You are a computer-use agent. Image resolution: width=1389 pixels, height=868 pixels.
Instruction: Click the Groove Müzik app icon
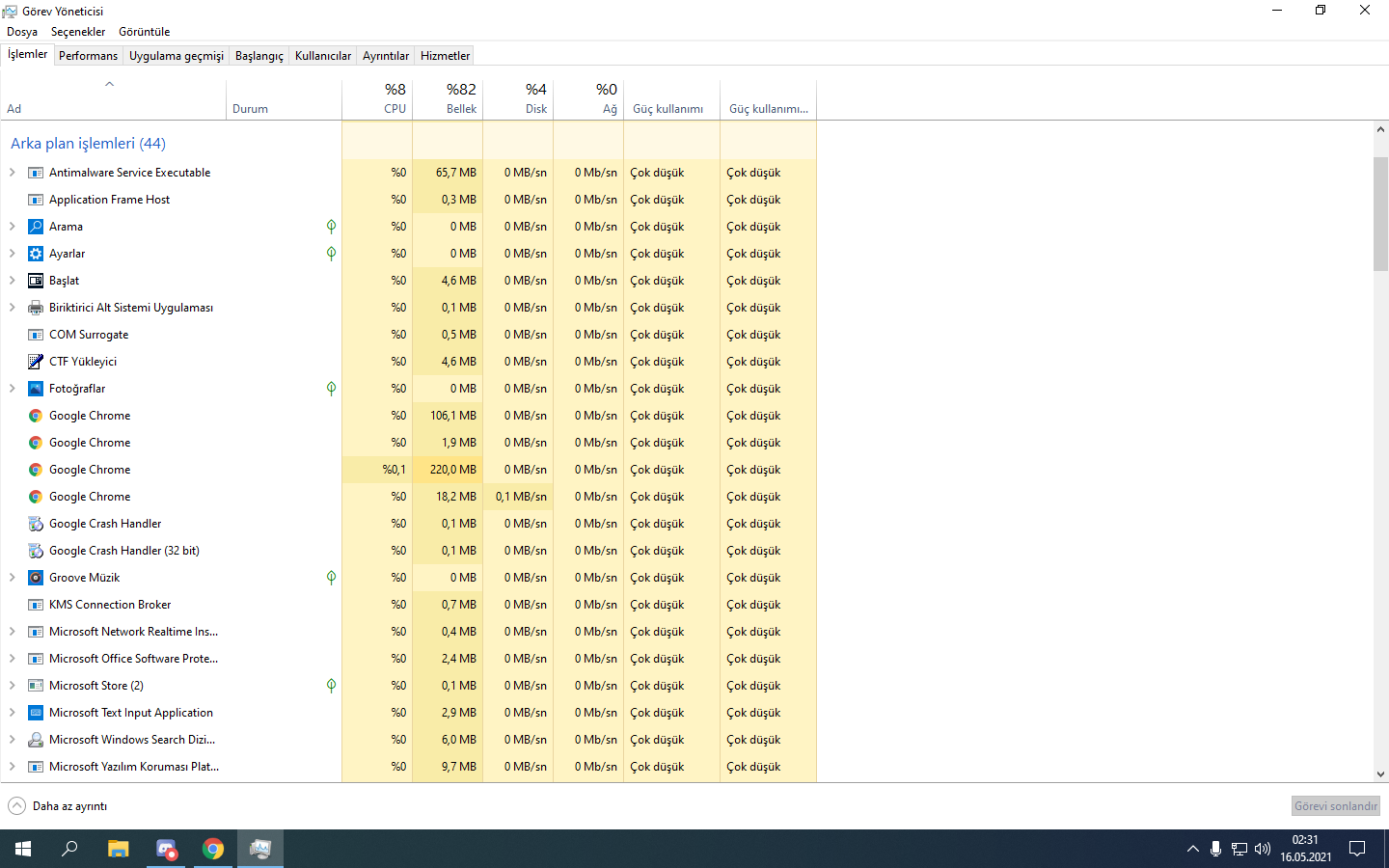36,578
